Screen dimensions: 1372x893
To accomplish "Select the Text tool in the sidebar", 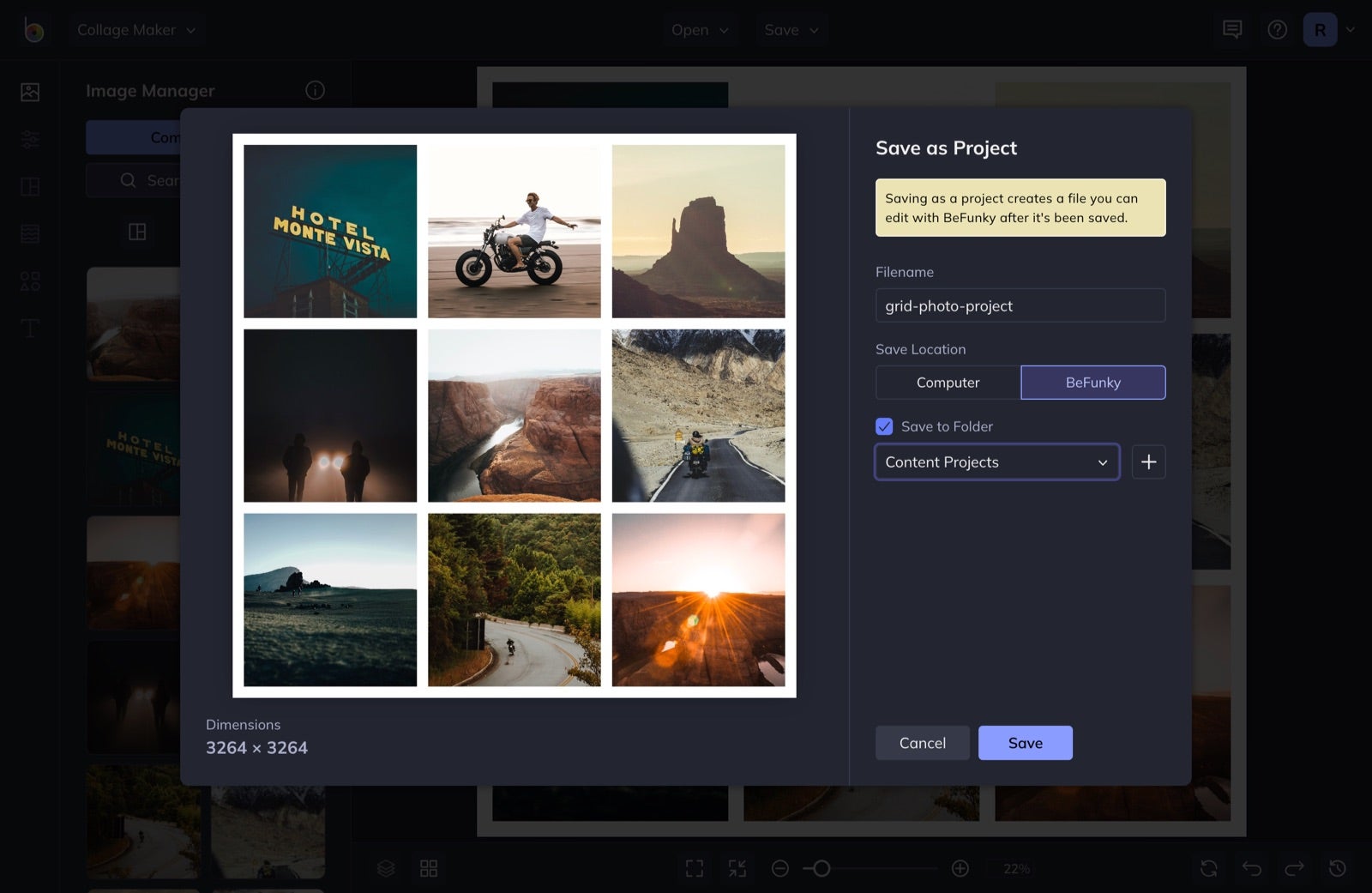I will [x=29, y=328].
